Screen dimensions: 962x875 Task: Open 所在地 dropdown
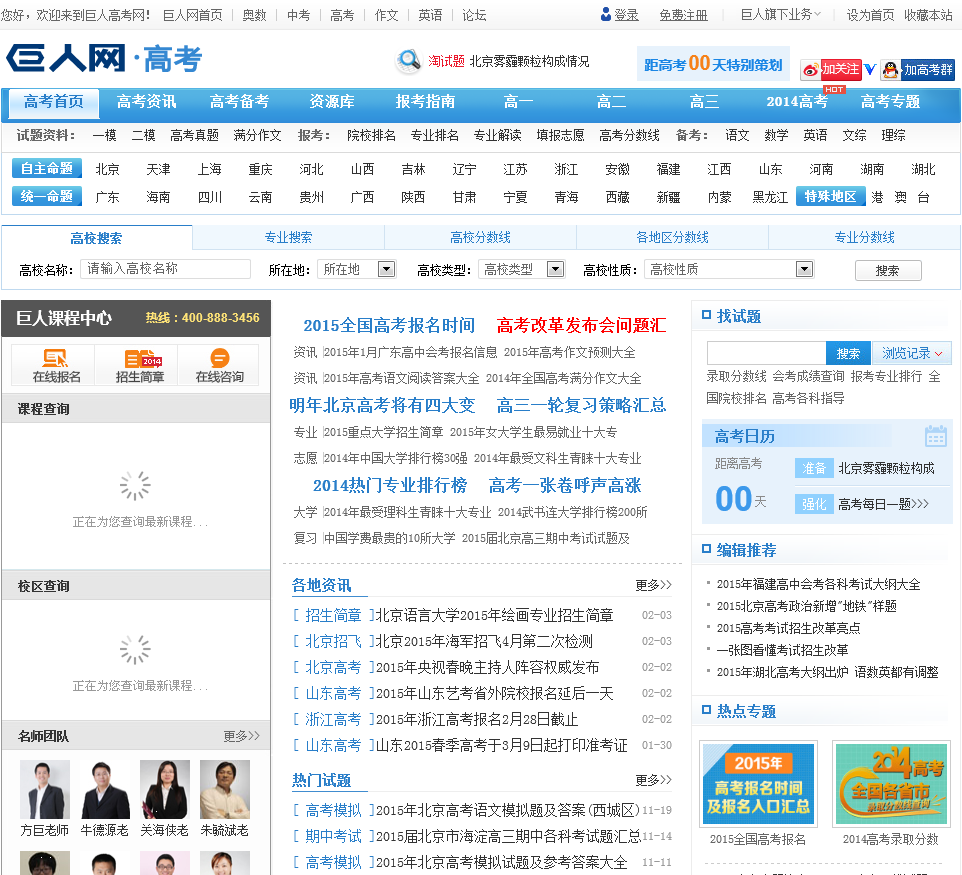coord(356,269)
